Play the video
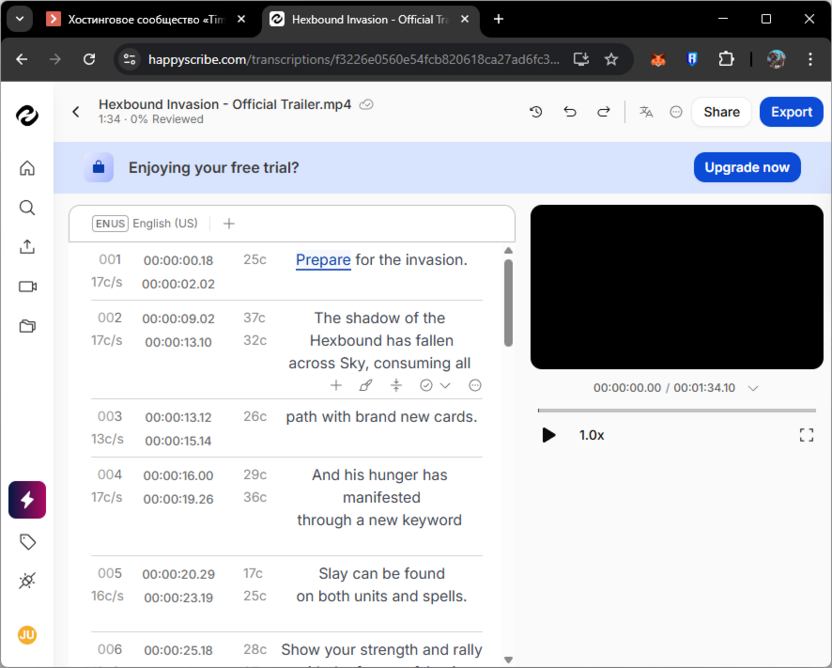 [549, 435]
